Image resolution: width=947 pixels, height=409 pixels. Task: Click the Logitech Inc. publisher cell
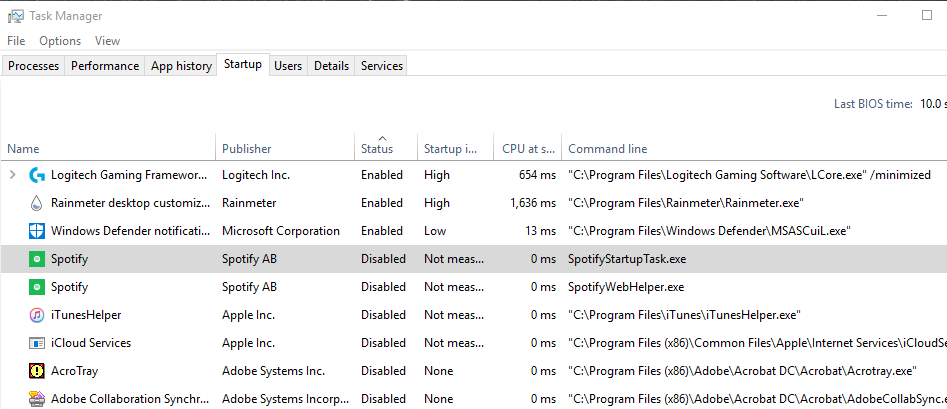pos(256,175)
